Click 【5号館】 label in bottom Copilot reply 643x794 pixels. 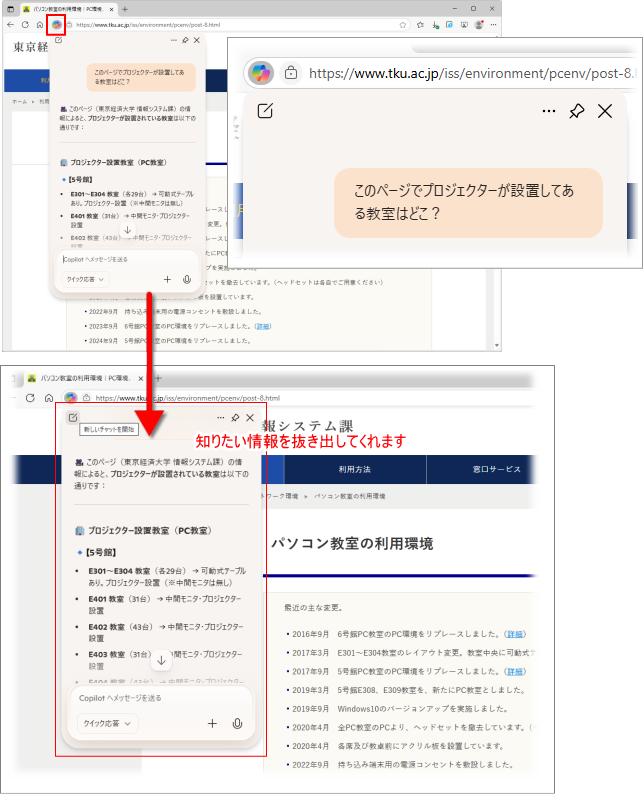(x=101, y=552)
